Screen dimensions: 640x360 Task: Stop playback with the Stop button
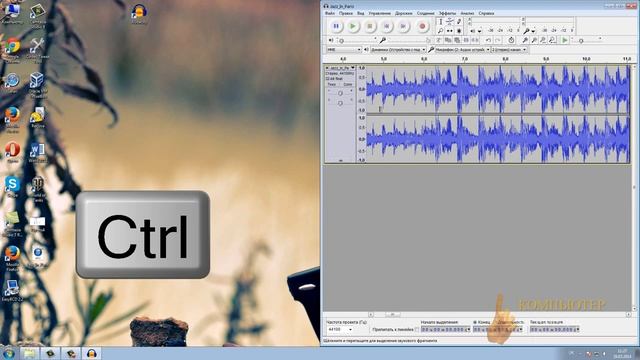point(370,26)
